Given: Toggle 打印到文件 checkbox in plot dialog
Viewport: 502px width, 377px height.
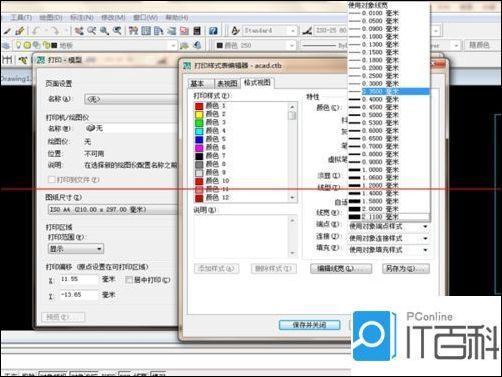Looking at the screenshot, I should click(x=52, y=180).
